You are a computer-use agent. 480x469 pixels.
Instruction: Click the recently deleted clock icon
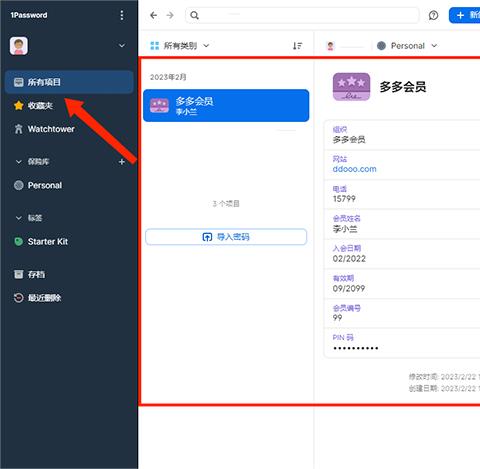click(x=19, y=298)
